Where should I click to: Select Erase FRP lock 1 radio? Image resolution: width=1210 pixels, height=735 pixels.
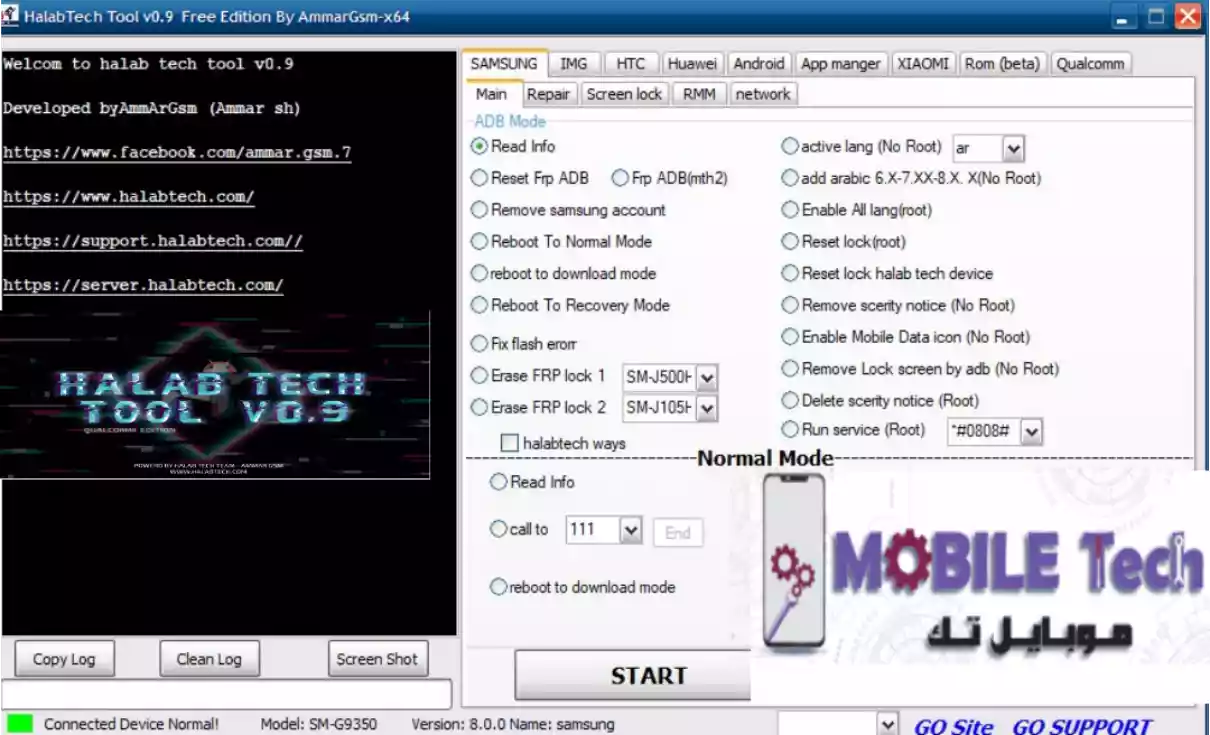(539, 376)
